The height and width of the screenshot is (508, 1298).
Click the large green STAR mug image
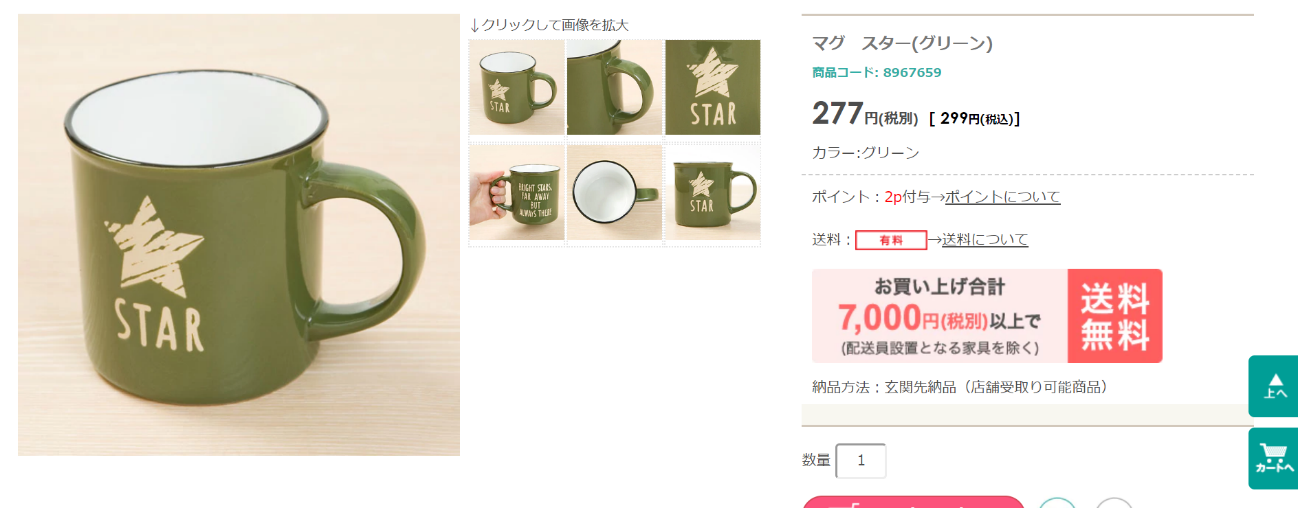(239, 235)
